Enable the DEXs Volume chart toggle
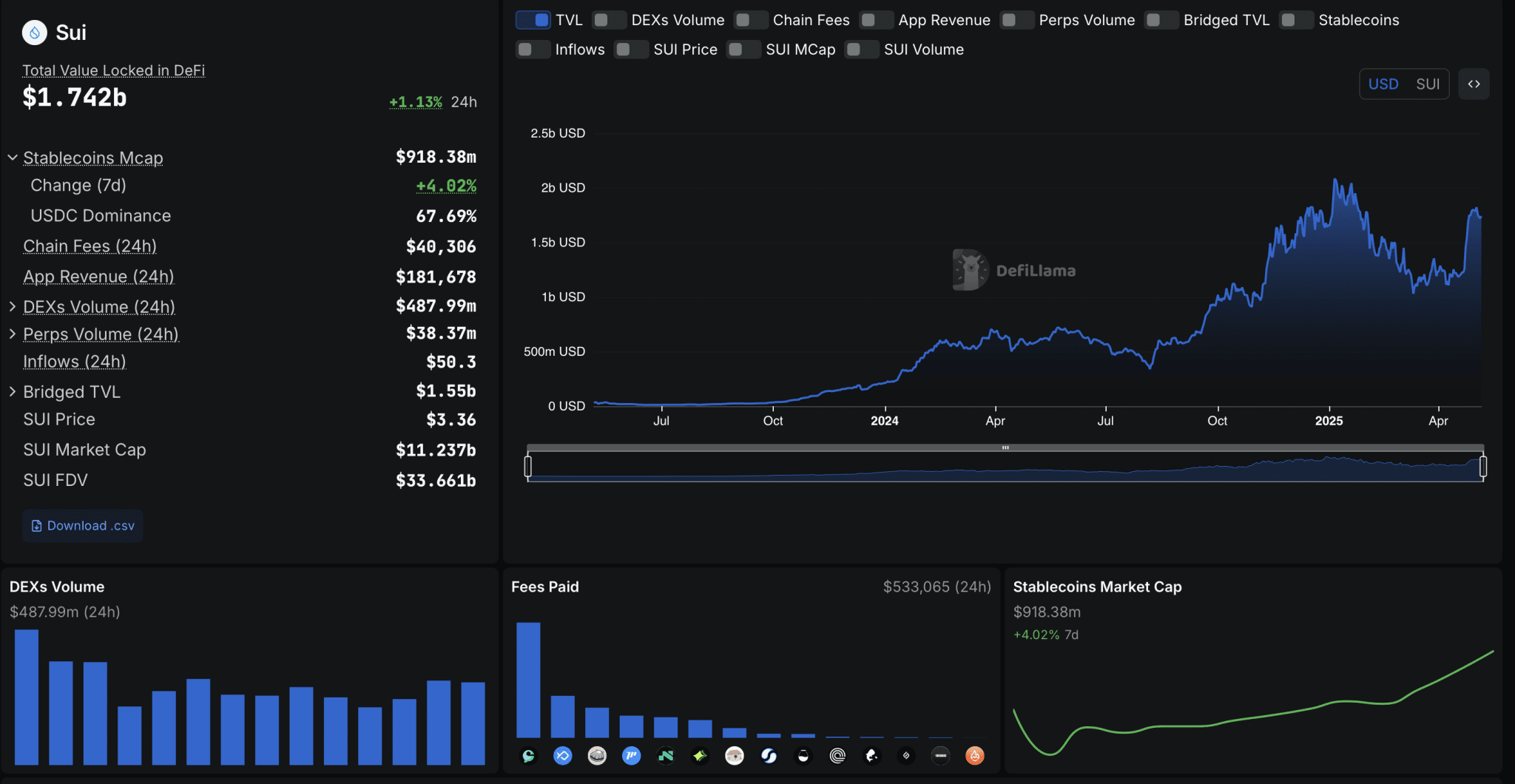The image size is (1515, 784). coord(610,20)
